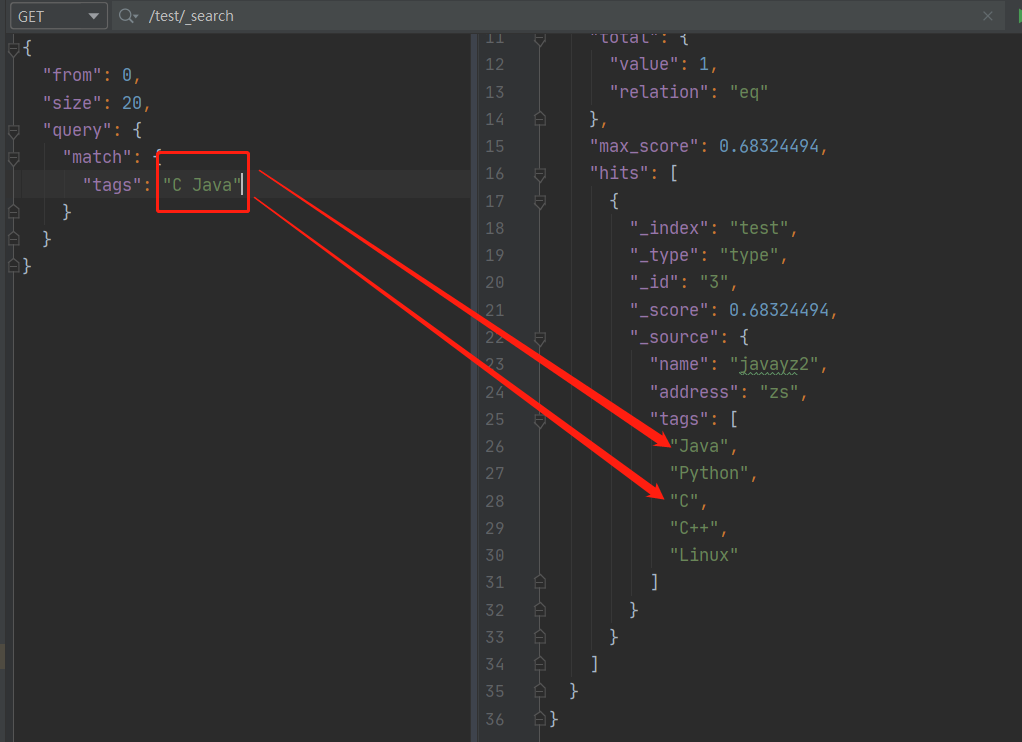Click the fold end marker at line 33
The height and width of the screenshot is (742, 1022).
[x=540, y=637]
